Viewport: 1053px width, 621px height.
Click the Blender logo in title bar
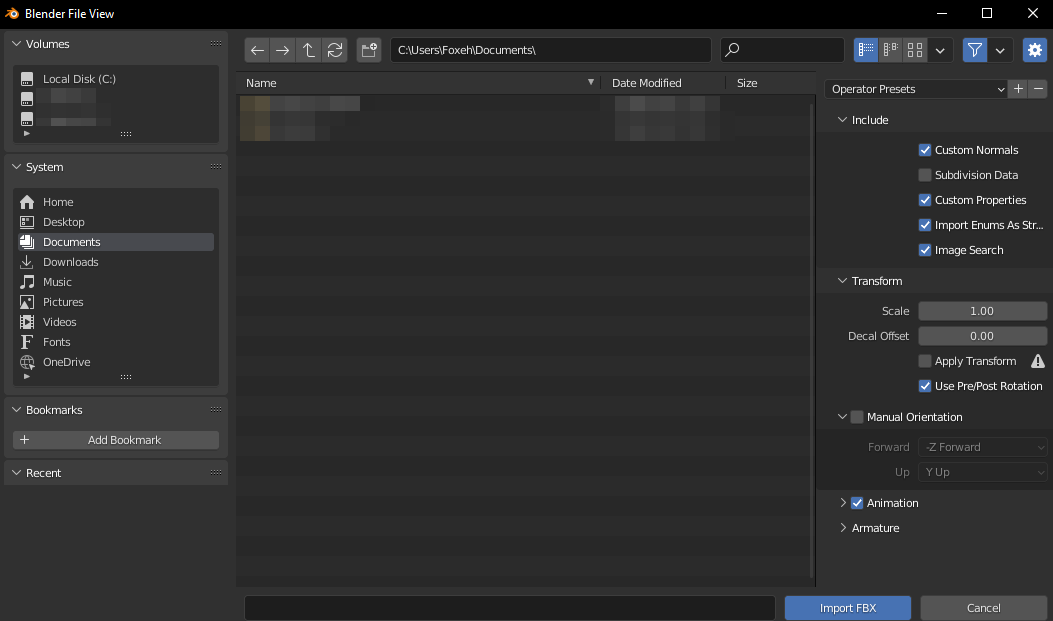12,13
